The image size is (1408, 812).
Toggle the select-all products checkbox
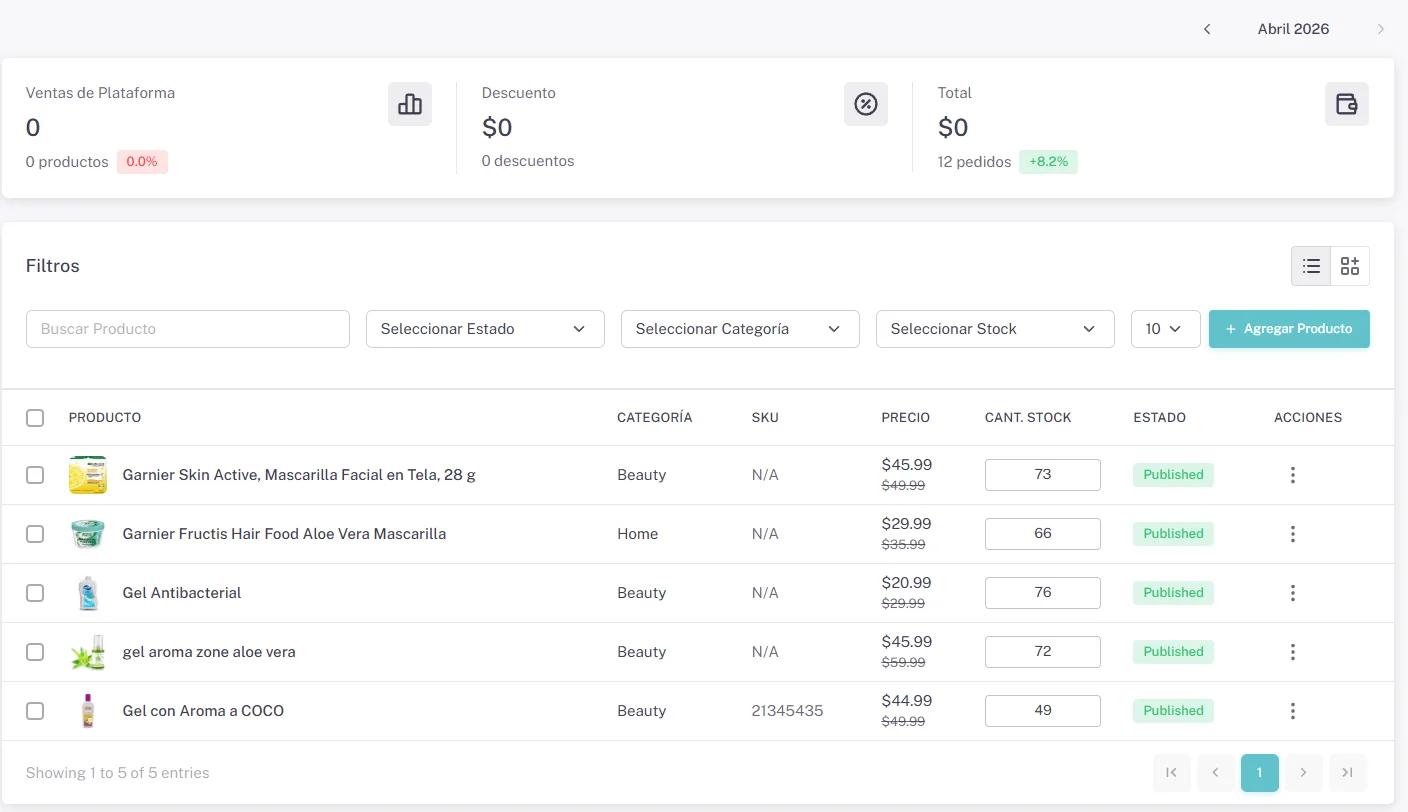35,418
